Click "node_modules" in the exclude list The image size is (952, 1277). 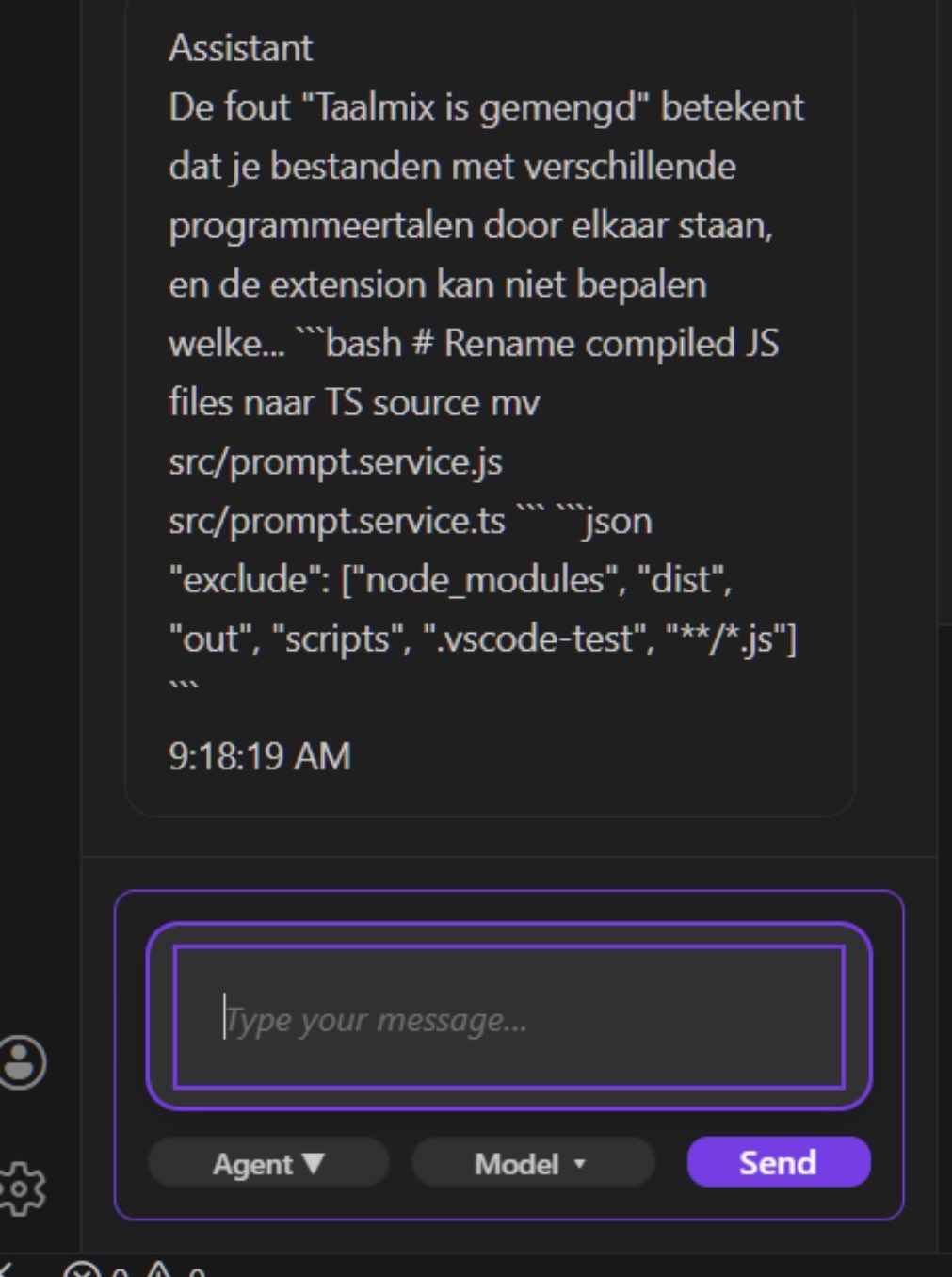484,580
